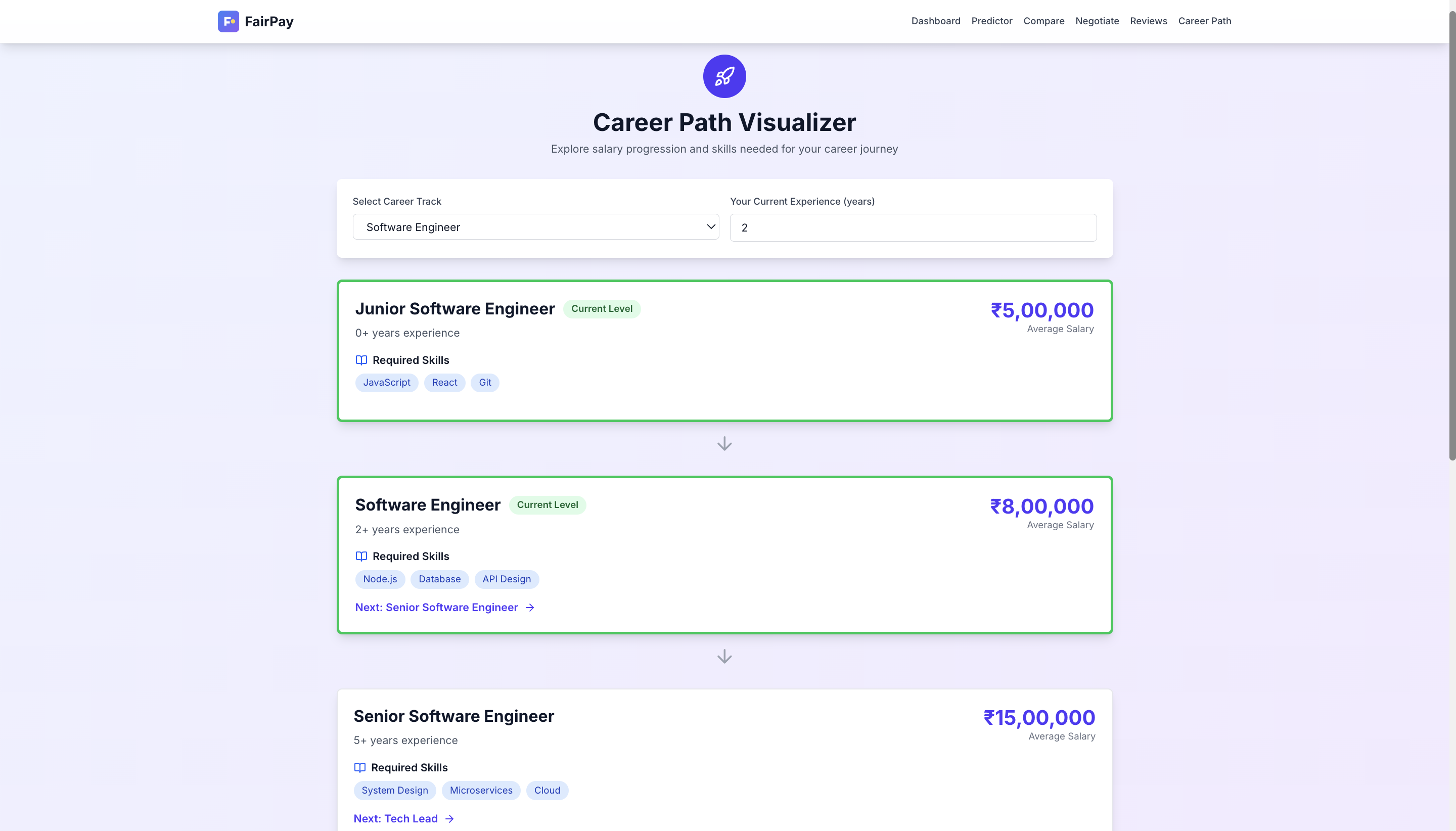The image size is (1456, 831).
Task: Follow the Next: Tech Lead link
Action: (x=395, y=819)
